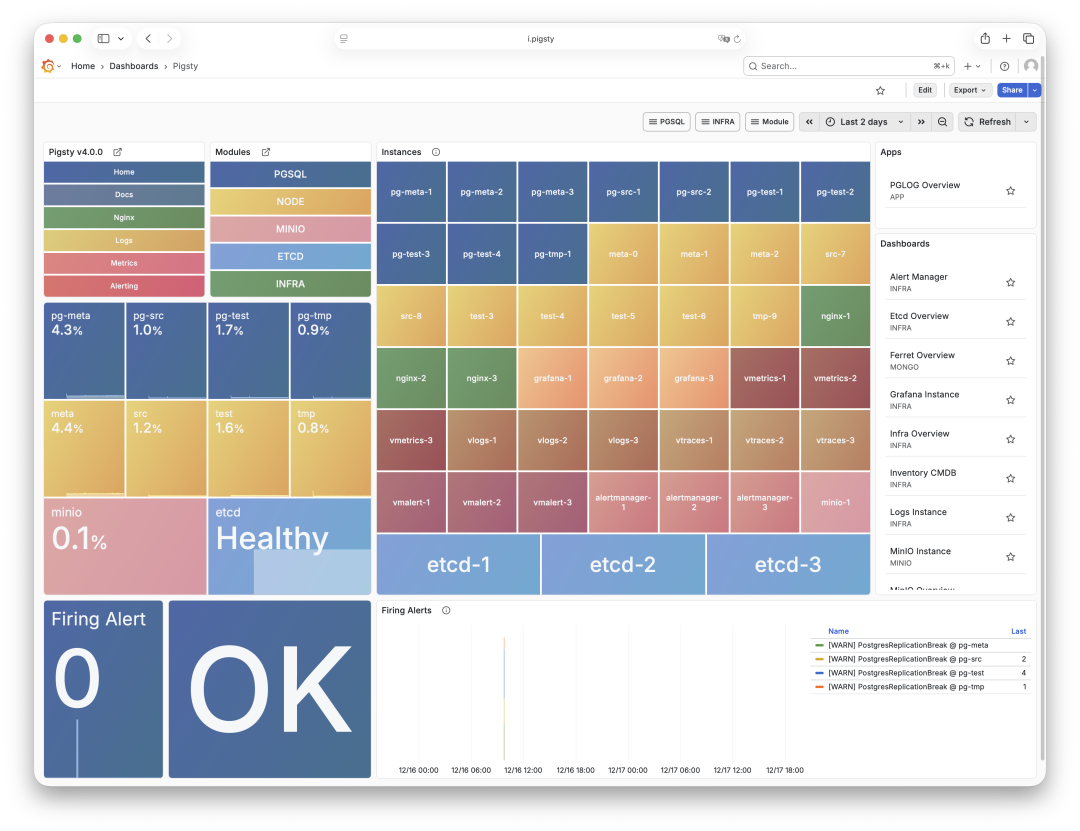The height and width of the screenshot is (831, 1080).
Task: Select the PGSQL filter at the top
Action: tap(669, 121)
